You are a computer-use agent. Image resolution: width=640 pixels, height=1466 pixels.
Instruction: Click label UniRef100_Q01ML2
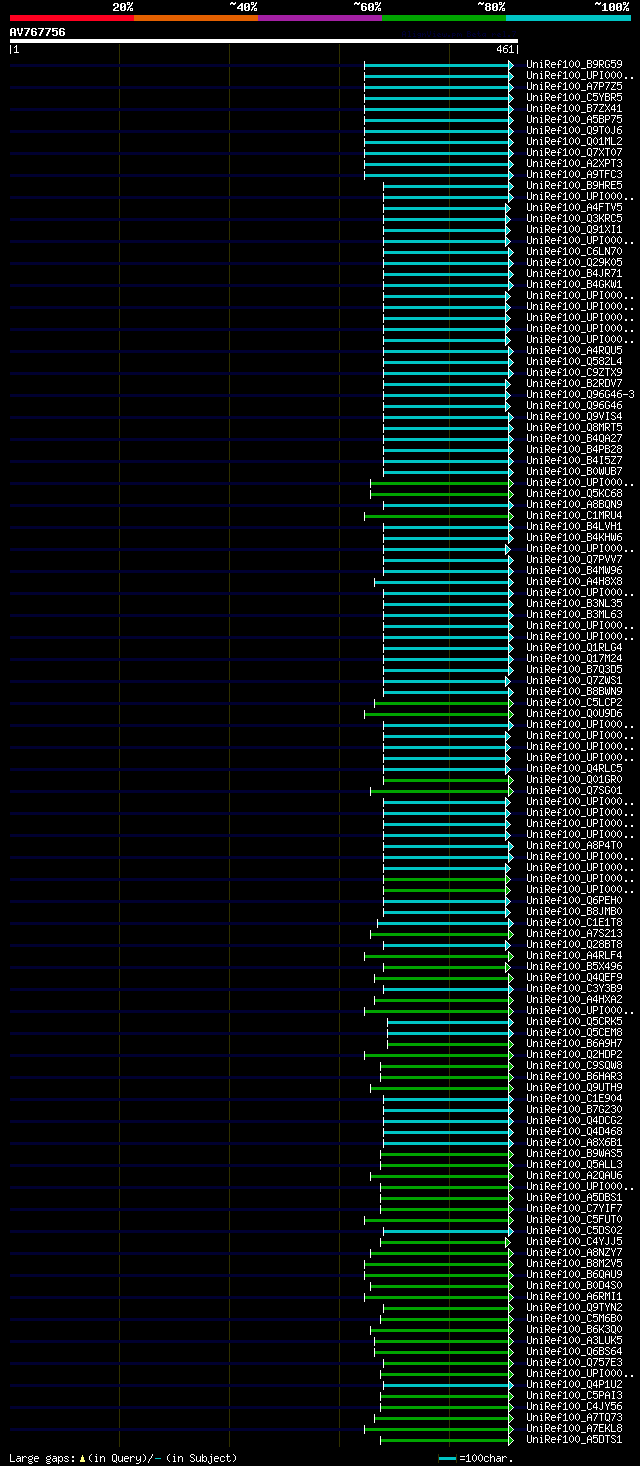[573, 142]
